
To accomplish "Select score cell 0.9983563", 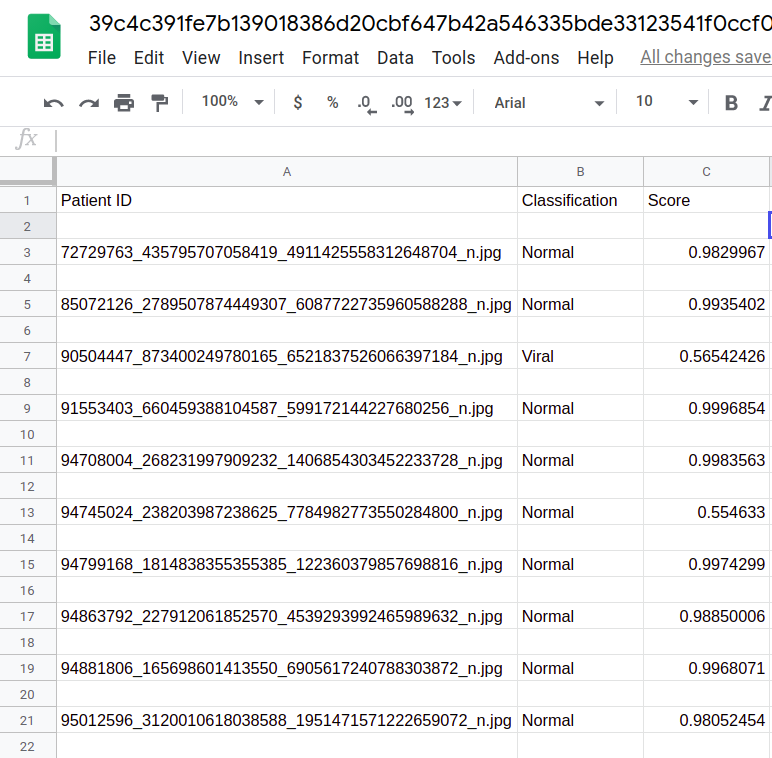I will coord(707,460).
